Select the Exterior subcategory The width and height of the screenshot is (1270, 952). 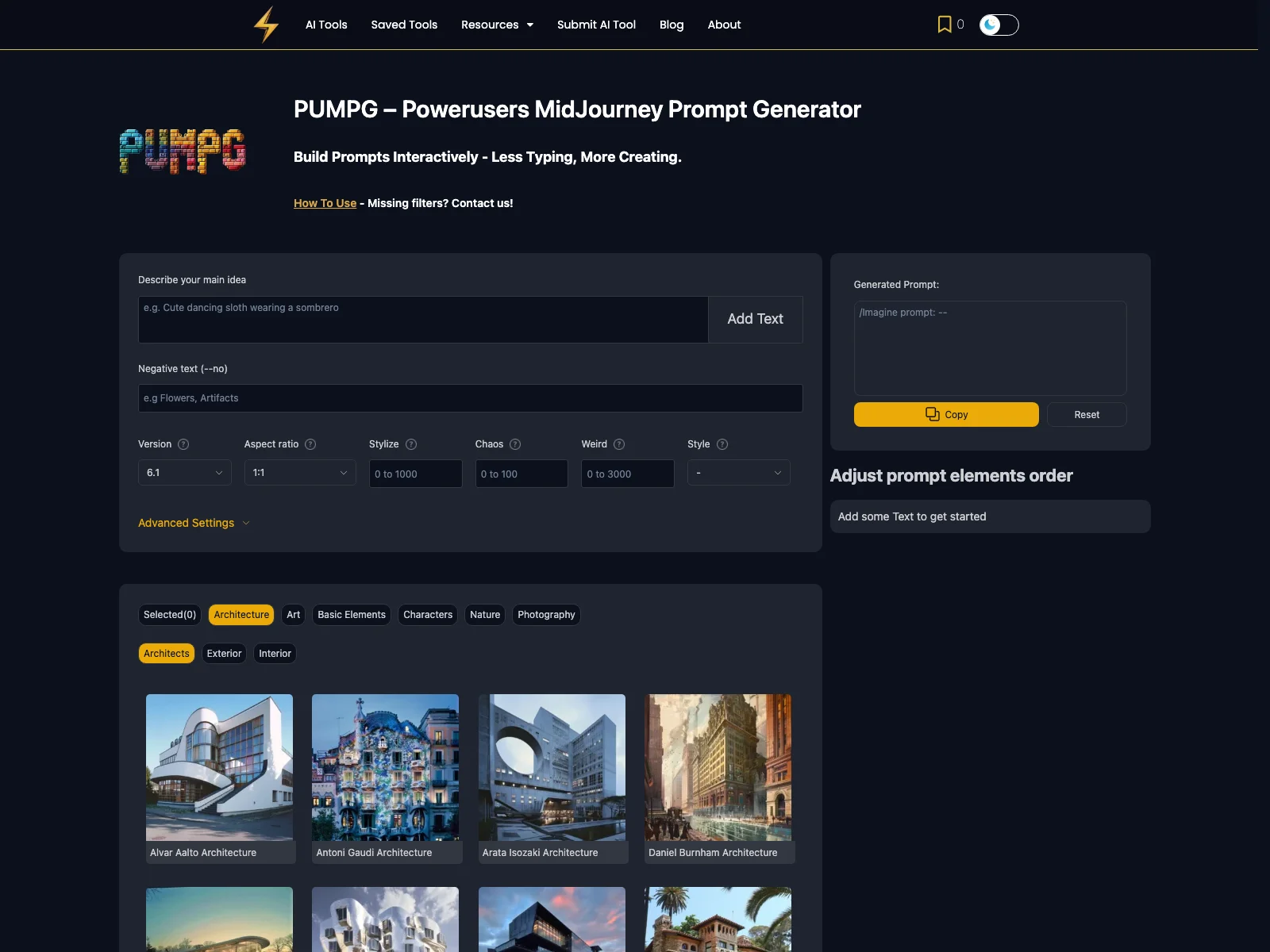coord(225,654)
